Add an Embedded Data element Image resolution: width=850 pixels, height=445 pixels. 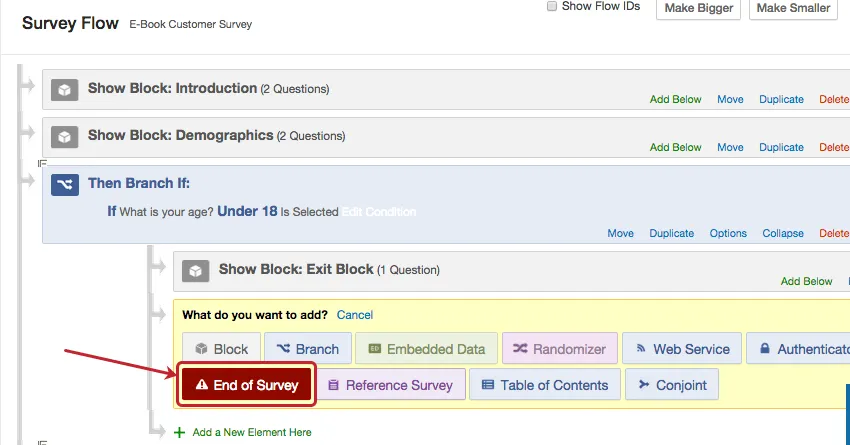click(x=426, y=349)
